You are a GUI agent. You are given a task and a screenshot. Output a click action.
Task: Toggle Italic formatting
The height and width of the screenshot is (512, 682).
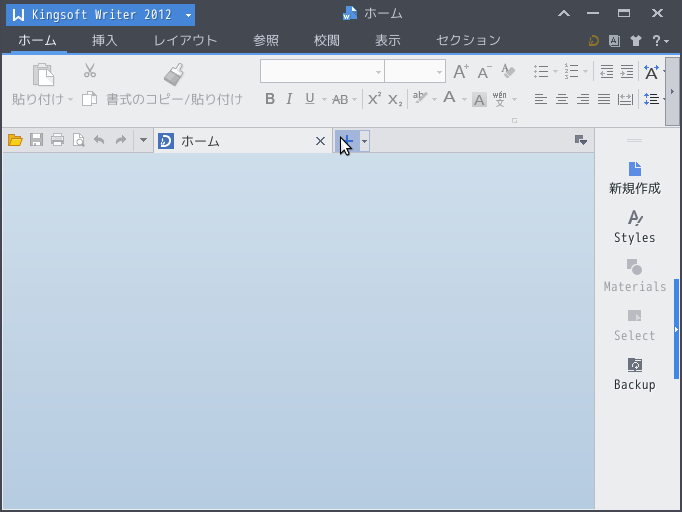click(289, 99)
